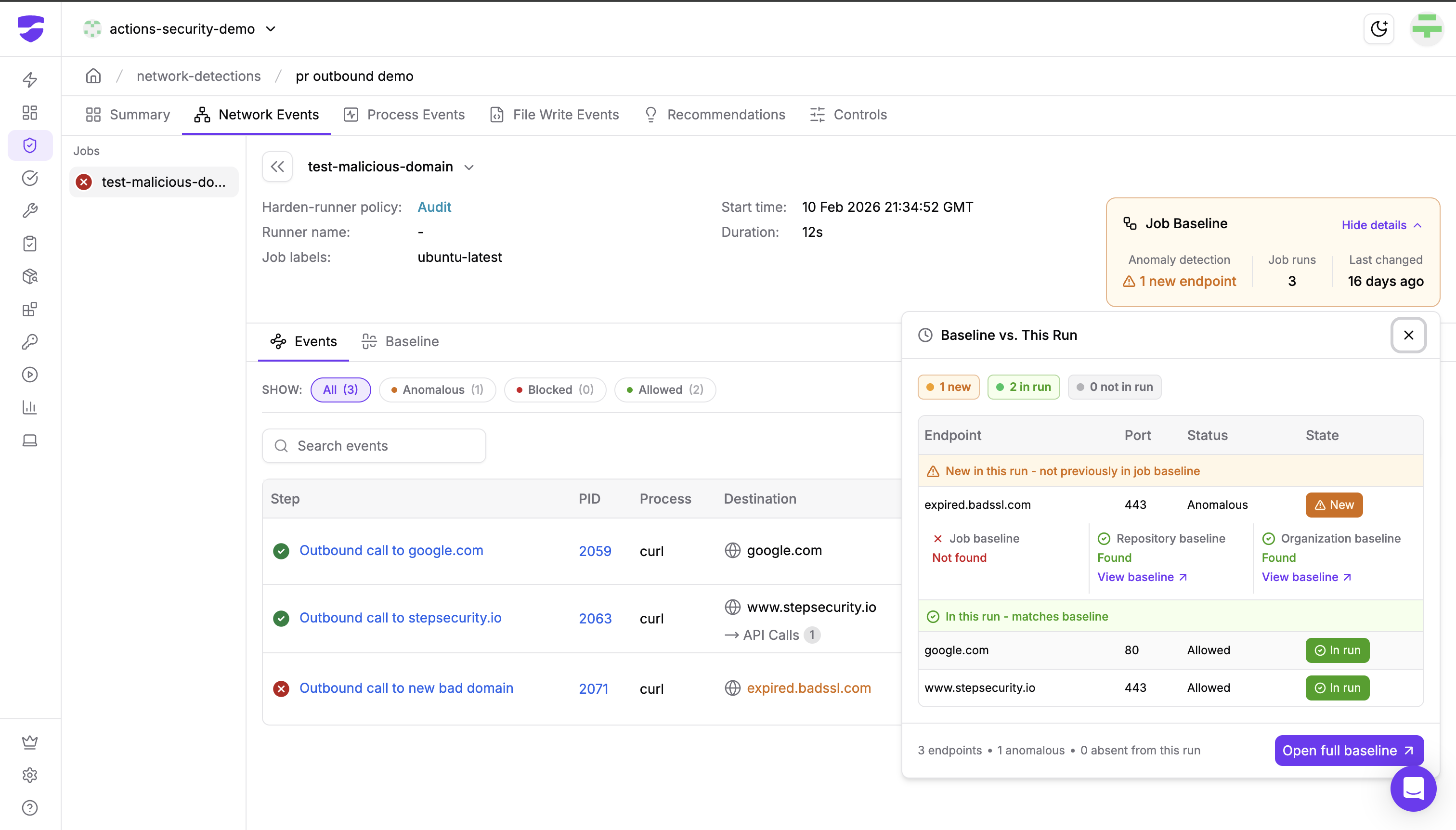This screenshot has width=1456, height=830.
Task: Filter events by Blocked
Action: click(x=554, y=390)
